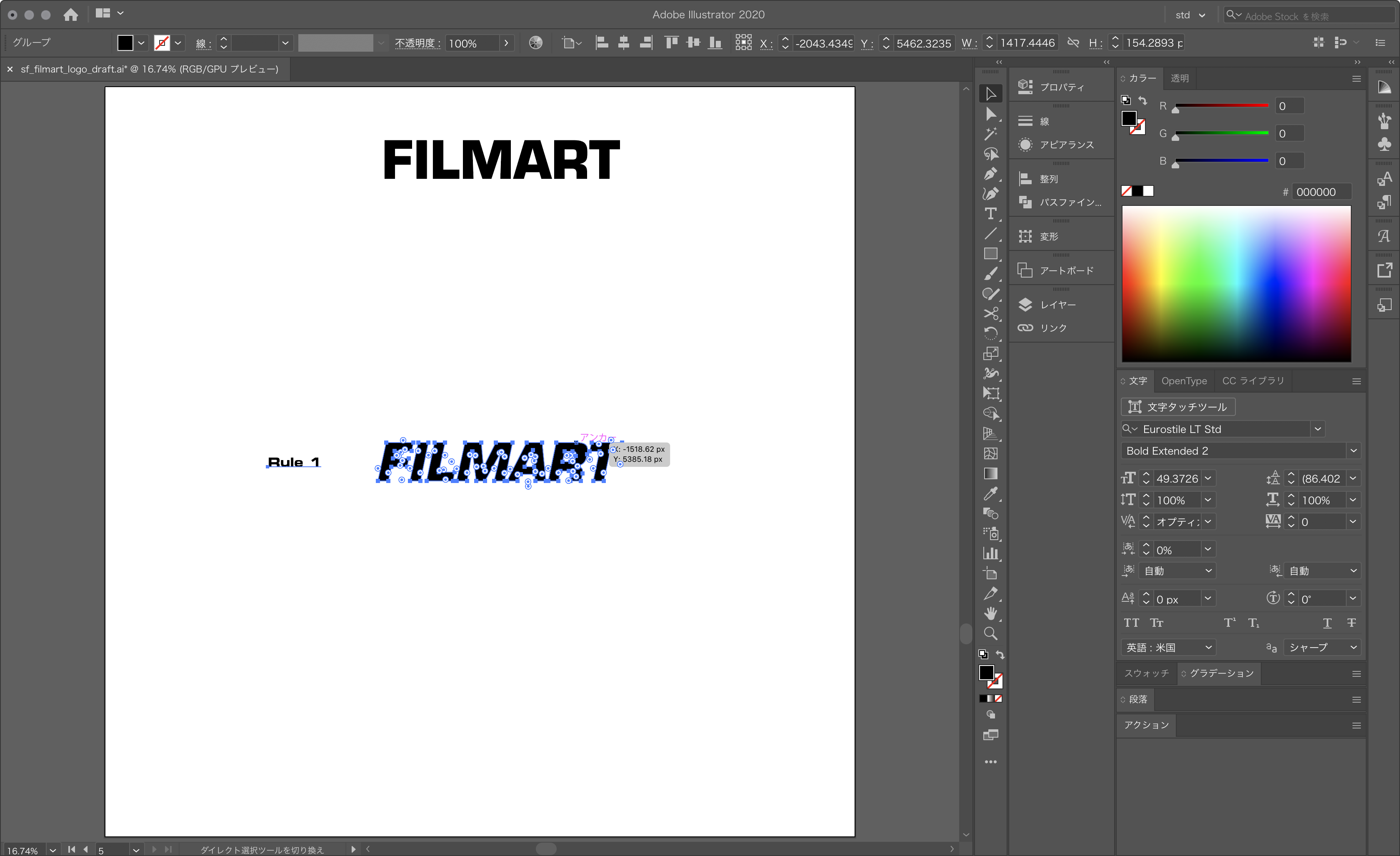This screenshot has width=1400, height=856.
Task: Select the Paintbrush tool
Action: [x=990, y=273]
